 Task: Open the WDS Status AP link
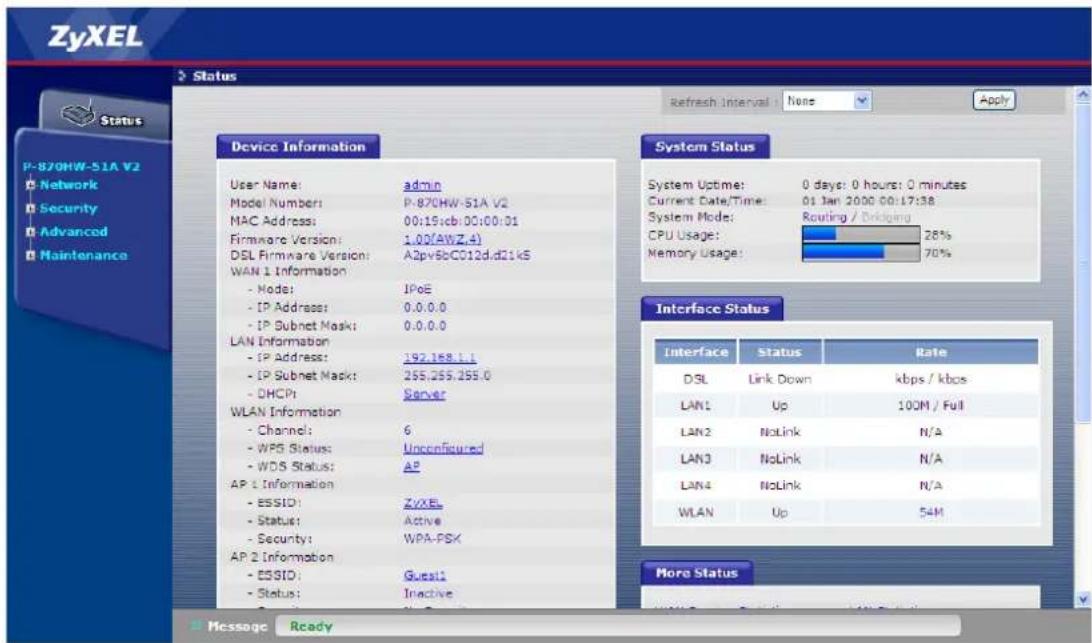412,466
